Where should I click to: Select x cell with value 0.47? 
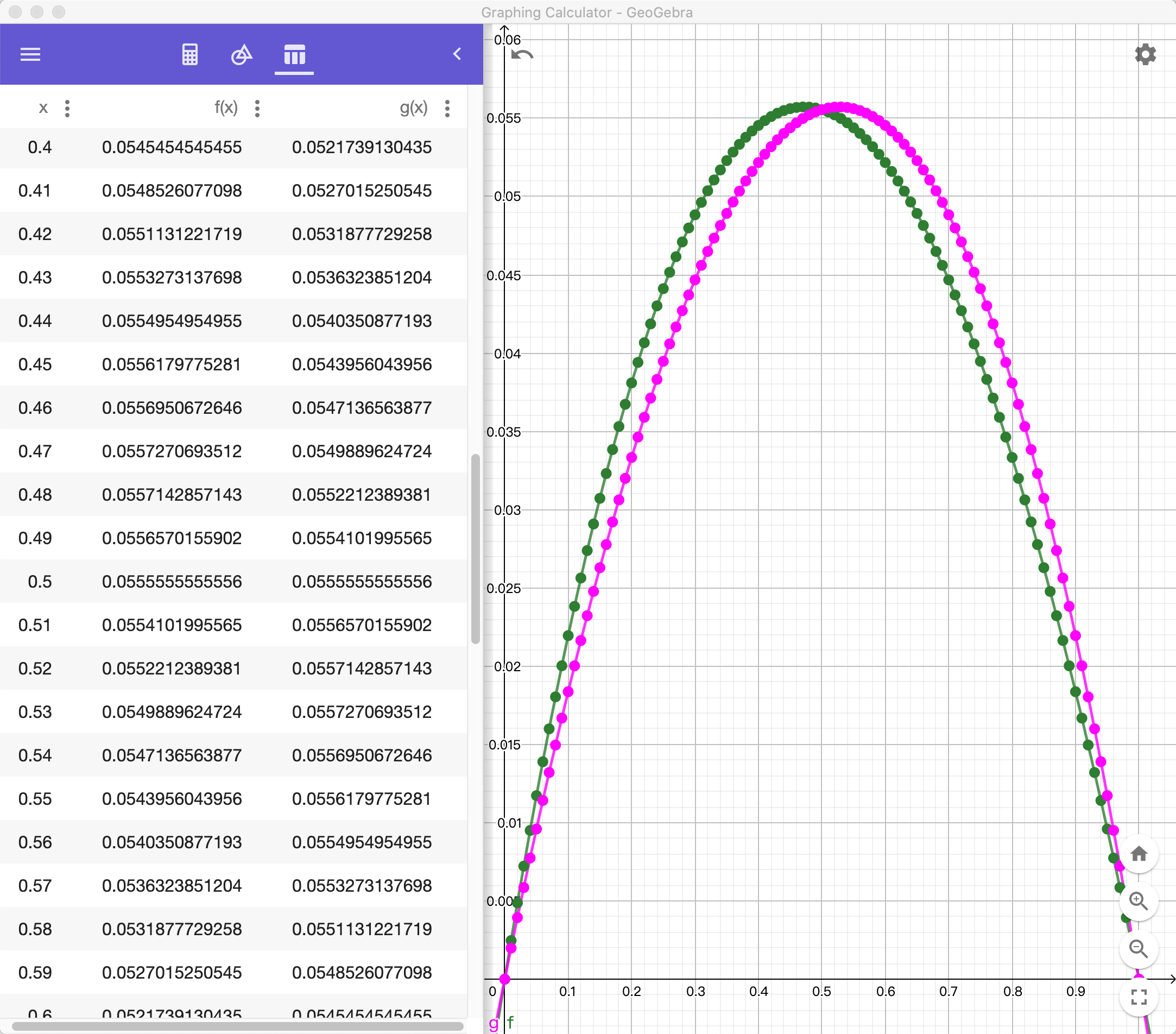pos(35,451)
